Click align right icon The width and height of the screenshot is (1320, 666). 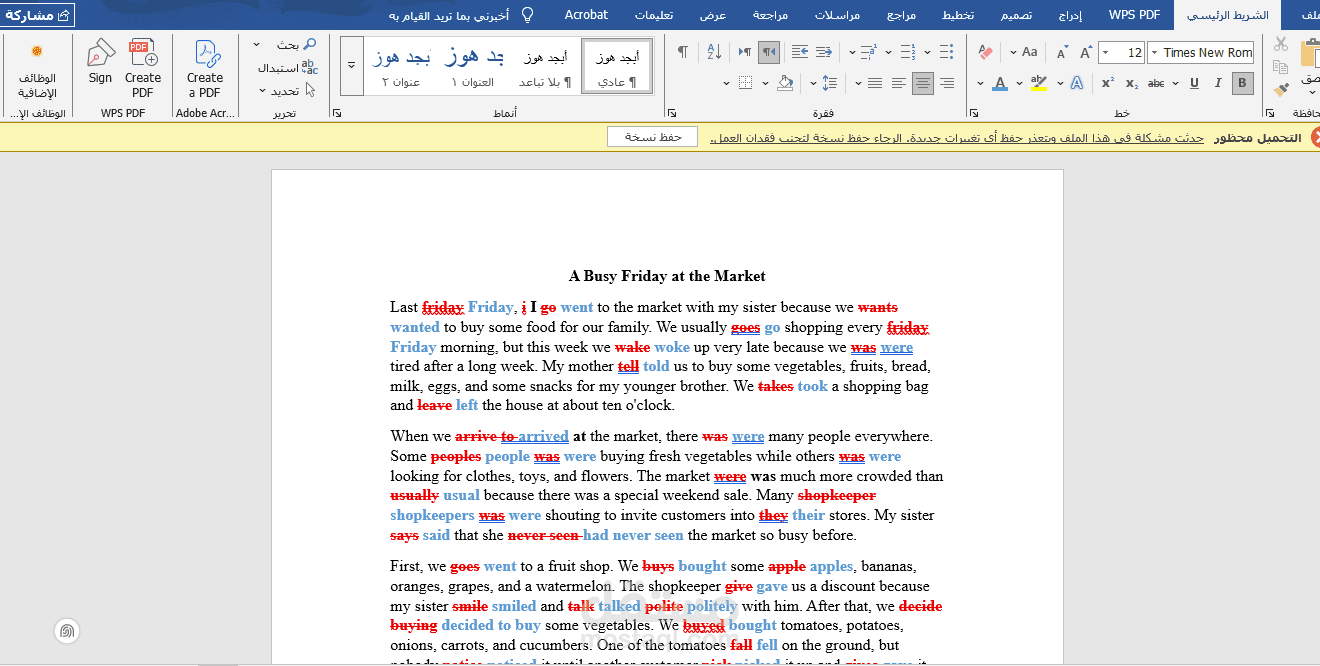(x=947, y=83)
